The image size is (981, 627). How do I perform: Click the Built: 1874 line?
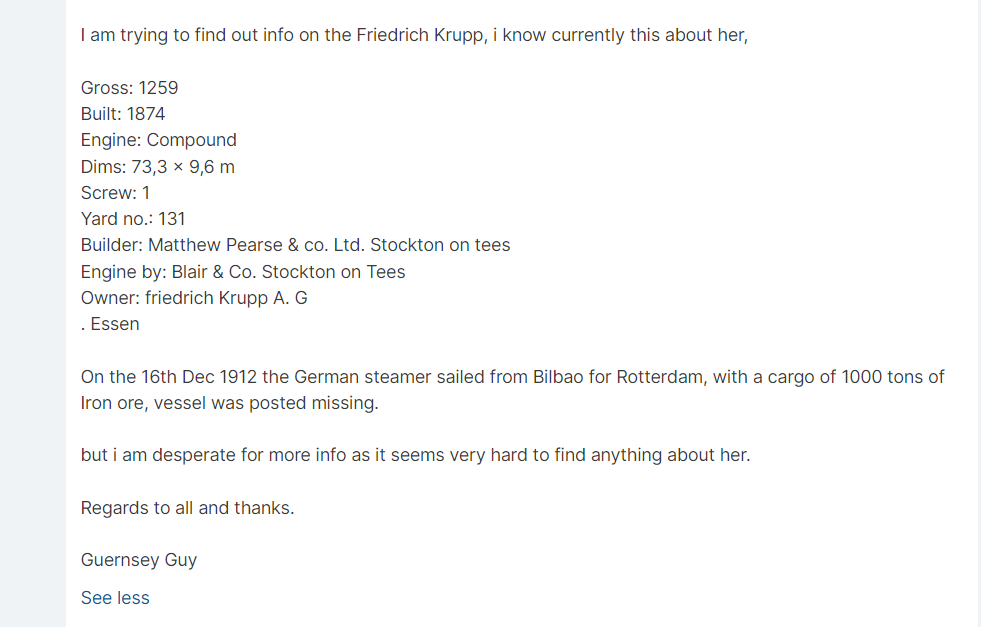[123, 114]
